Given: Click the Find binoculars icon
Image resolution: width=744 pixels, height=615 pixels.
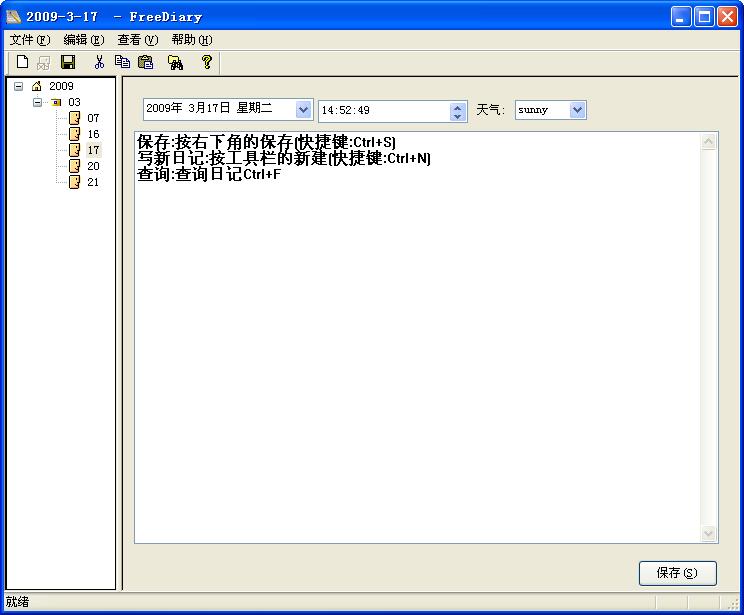Looking at the screenshot, I should pos(176,62).
